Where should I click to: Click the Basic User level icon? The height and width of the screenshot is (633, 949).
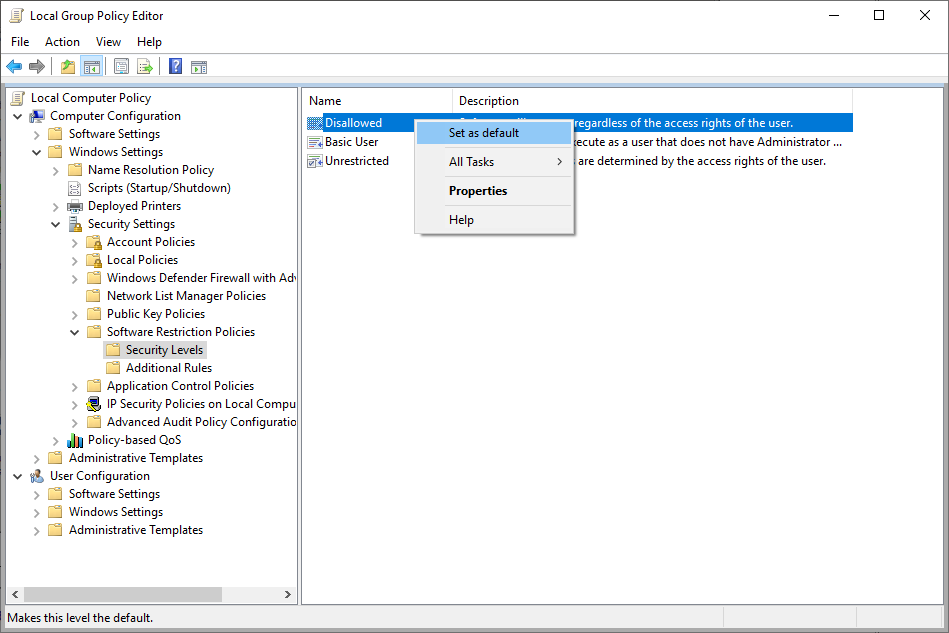coord(315,142)
